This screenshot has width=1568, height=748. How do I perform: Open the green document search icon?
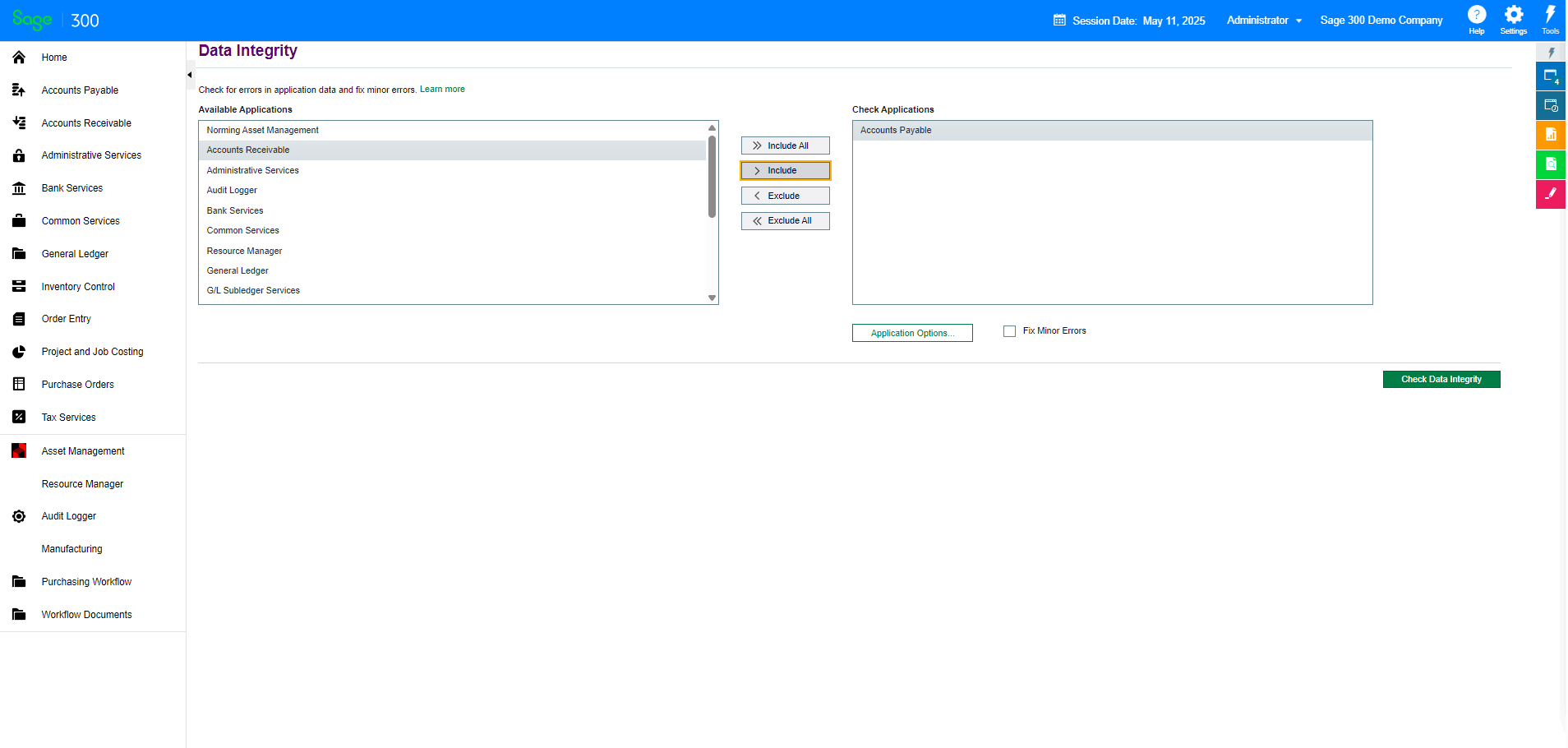[1552, 165]
